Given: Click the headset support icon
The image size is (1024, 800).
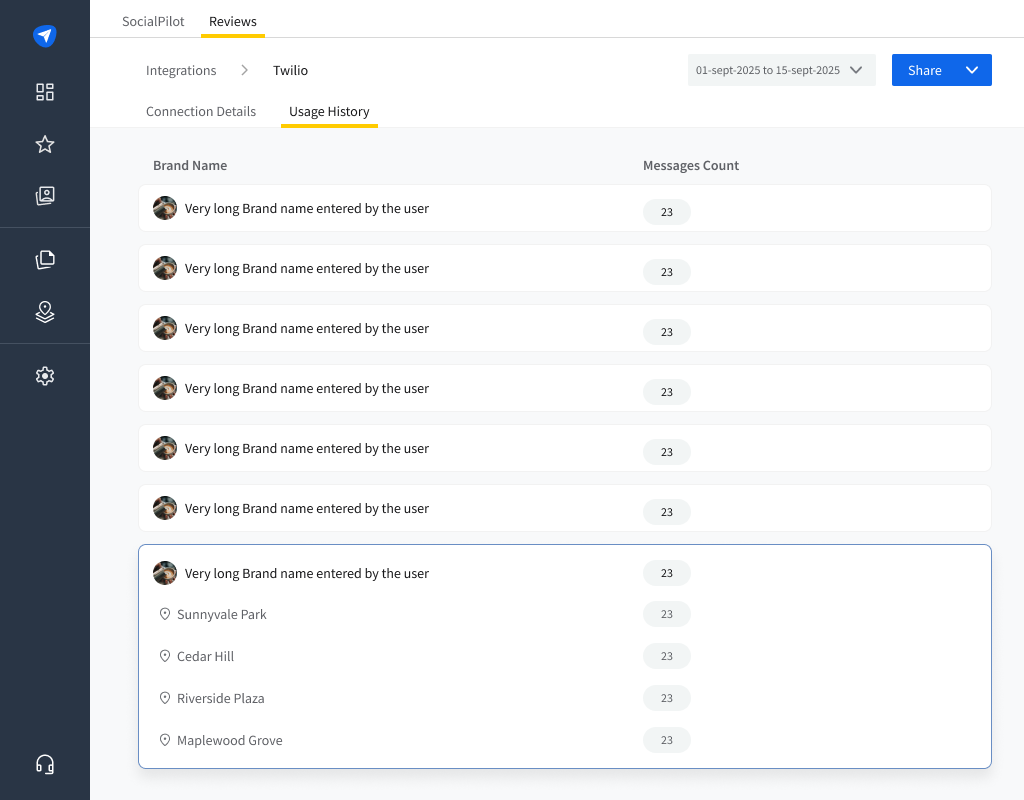Looking at the screenshot, I should [44, 764].
